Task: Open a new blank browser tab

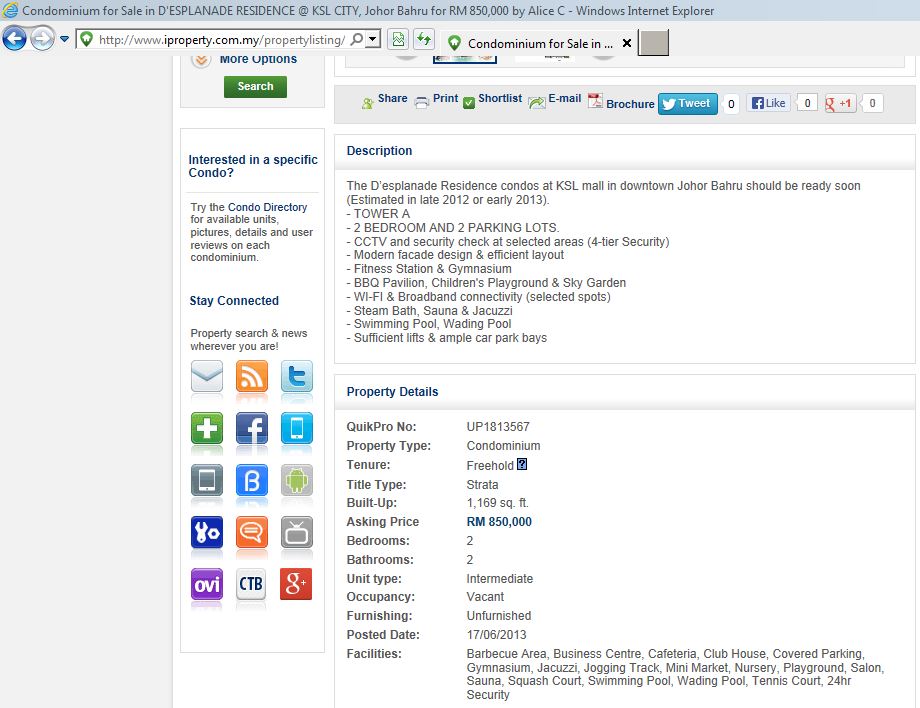Action: pos(654,43)
